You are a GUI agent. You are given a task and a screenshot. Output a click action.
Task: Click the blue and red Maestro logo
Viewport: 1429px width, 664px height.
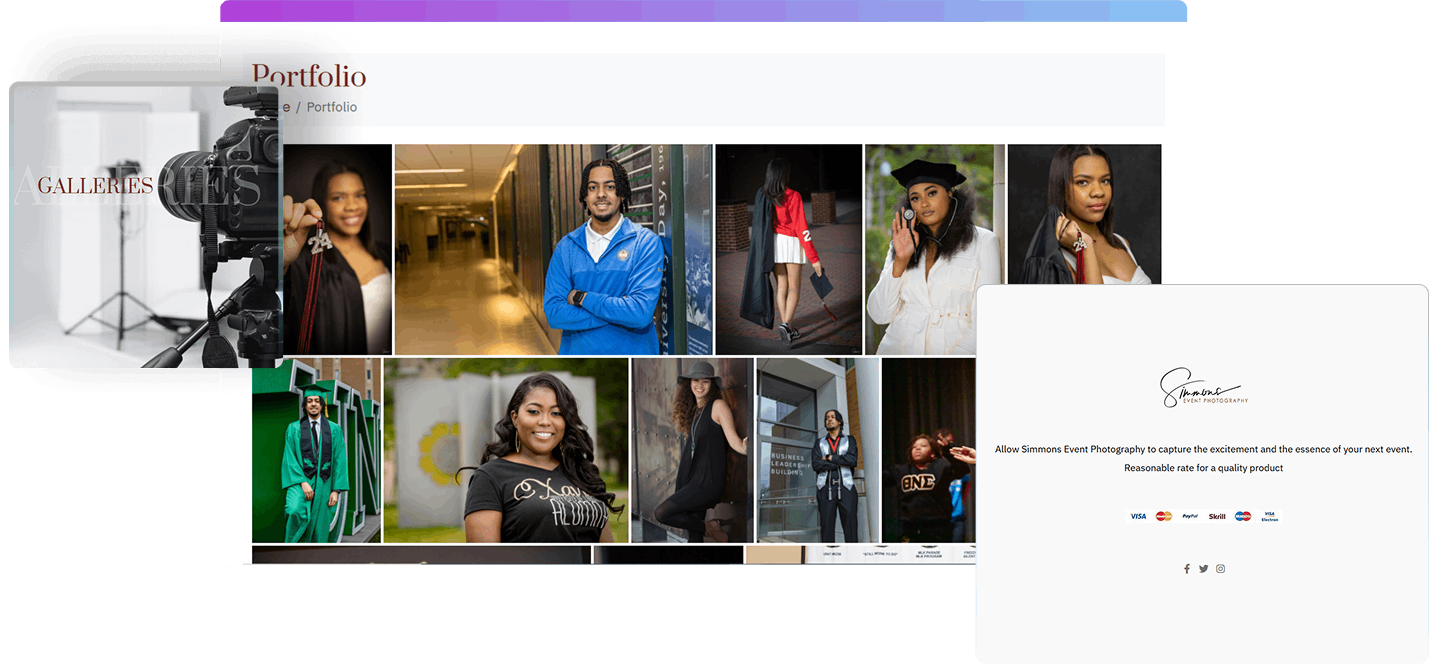coord(1243,516)
